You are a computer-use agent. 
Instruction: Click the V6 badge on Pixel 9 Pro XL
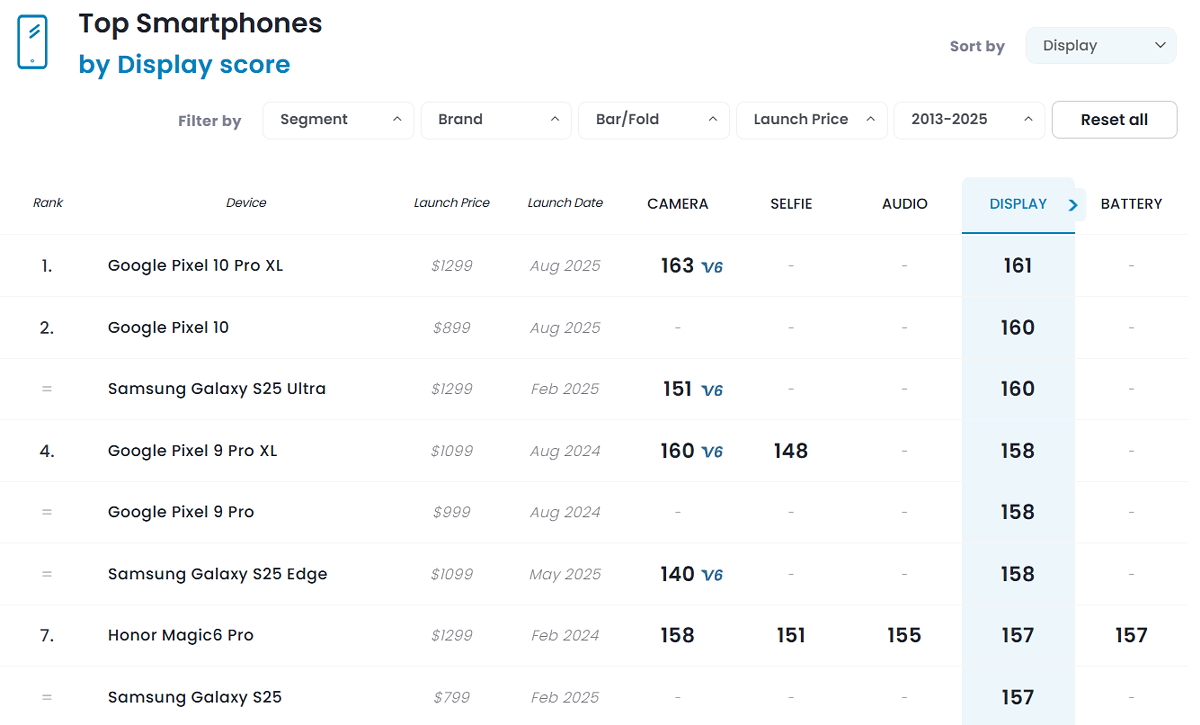(712, 452)
